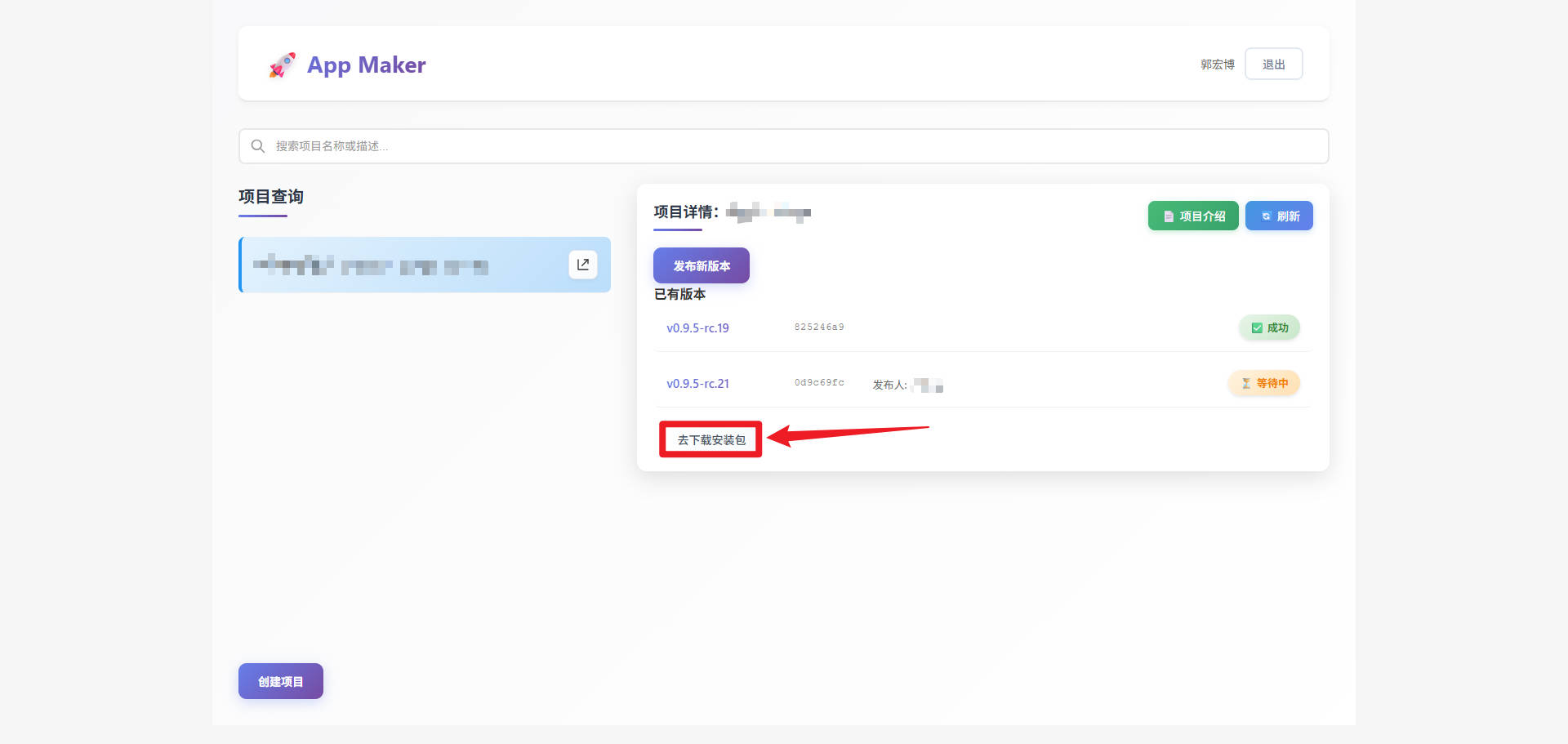Click the refresh icon on 刷新
1568x744 pixels.
click(1266, 216)
